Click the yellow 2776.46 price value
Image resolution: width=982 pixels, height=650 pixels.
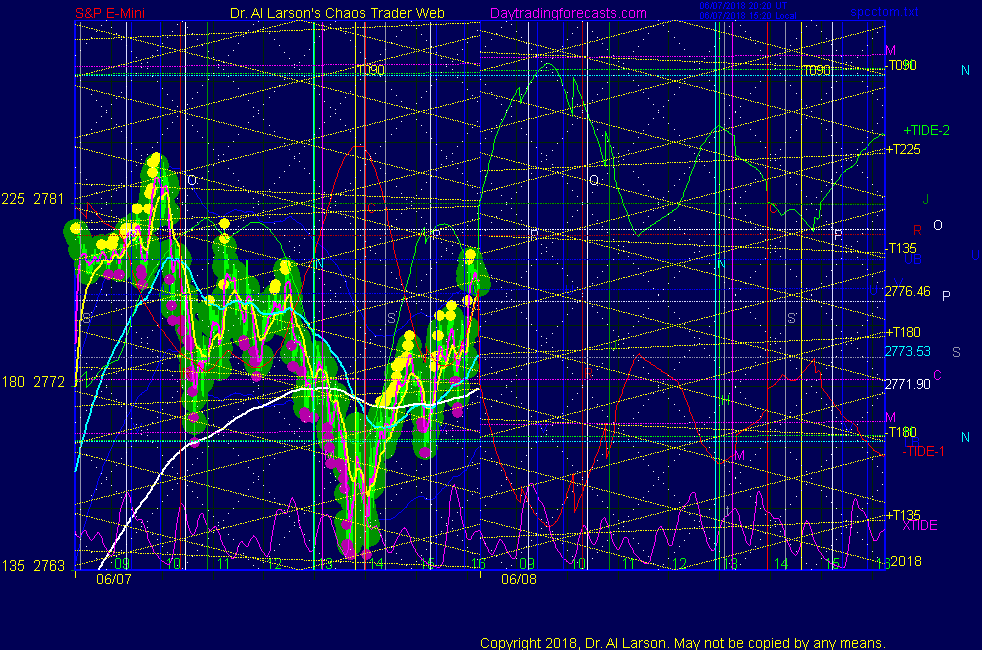tap(907, 291)
